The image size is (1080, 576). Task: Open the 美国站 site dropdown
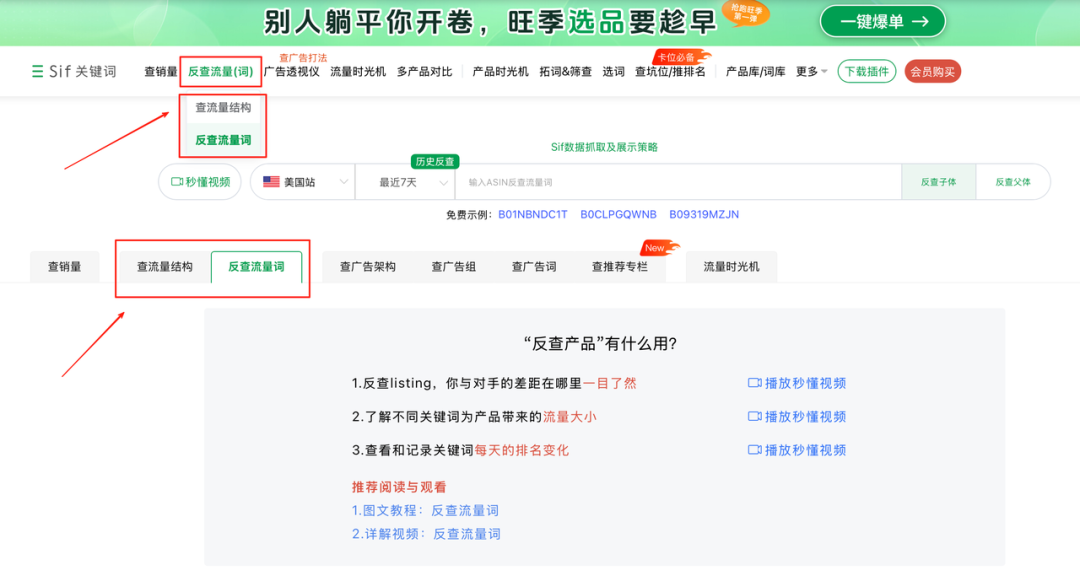point(302,182)
